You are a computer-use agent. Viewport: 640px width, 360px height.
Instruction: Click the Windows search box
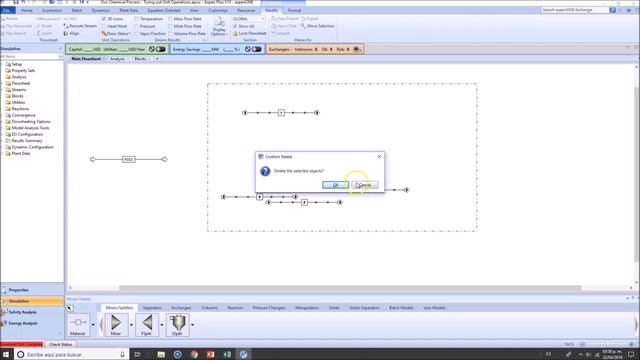(x=71, y=355)
